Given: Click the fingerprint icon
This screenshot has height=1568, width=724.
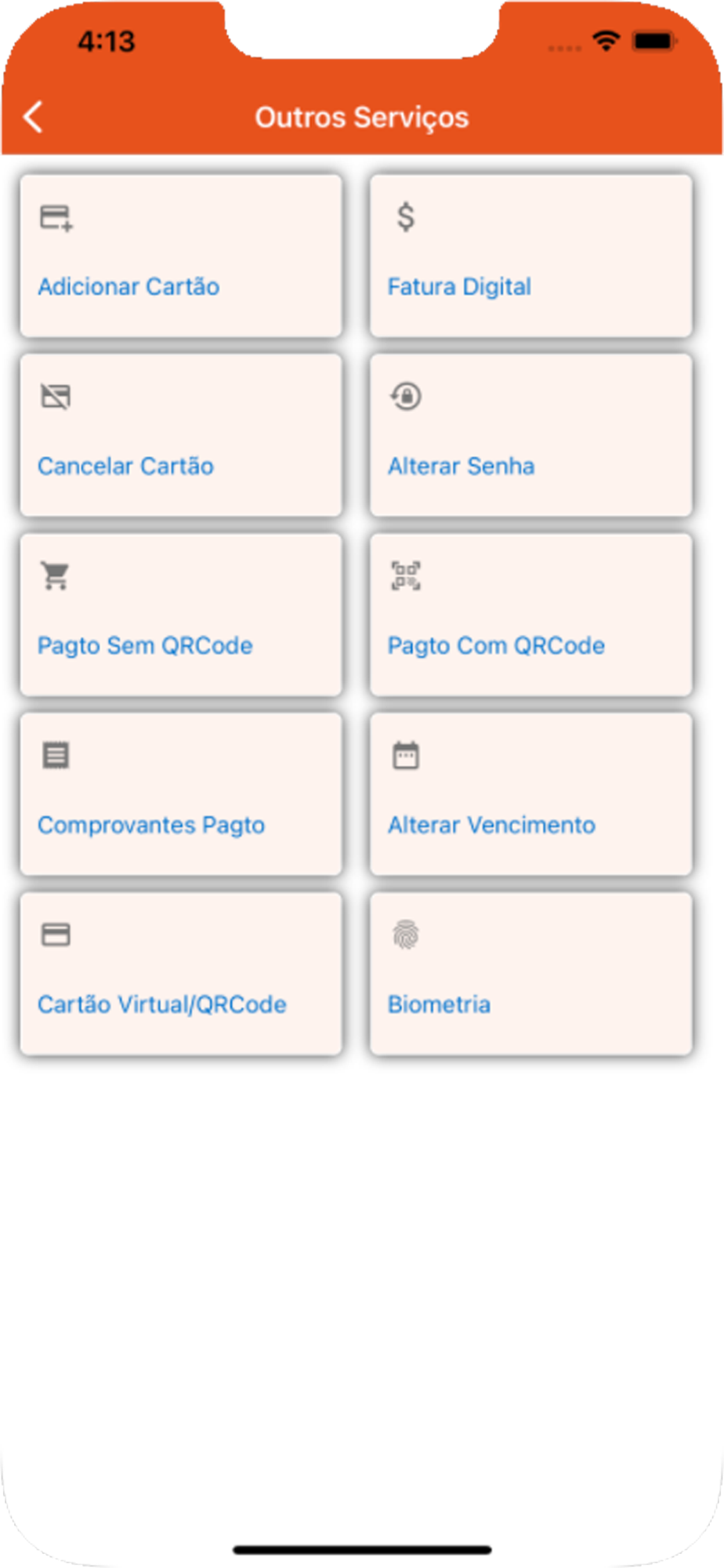Looking at the screenshot, I should [406, 935].
